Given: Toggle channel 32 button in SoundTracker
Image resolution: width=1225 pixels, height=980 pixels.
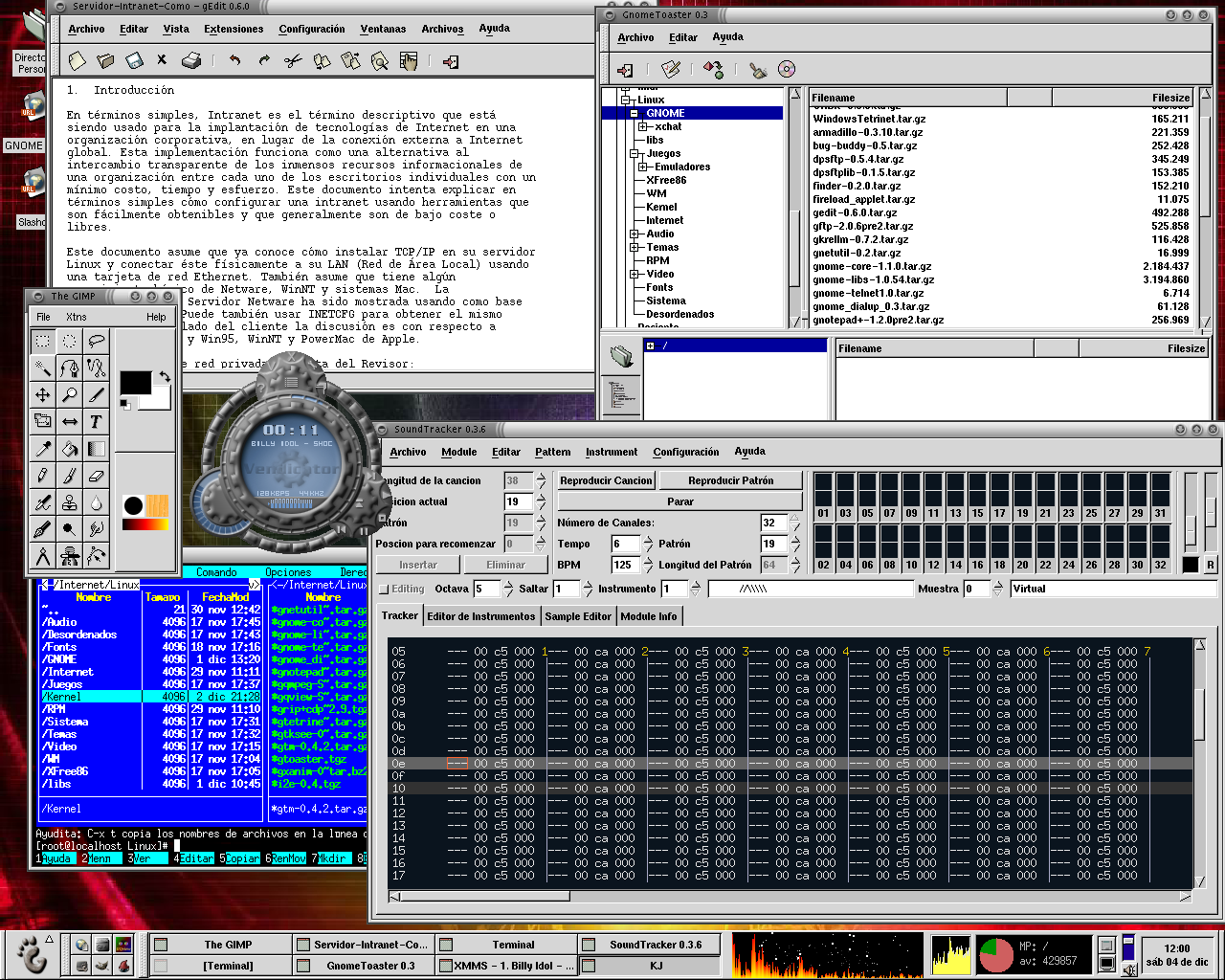Looking at the screenshot, I should pyautogui.click(x=1160, y=548).
